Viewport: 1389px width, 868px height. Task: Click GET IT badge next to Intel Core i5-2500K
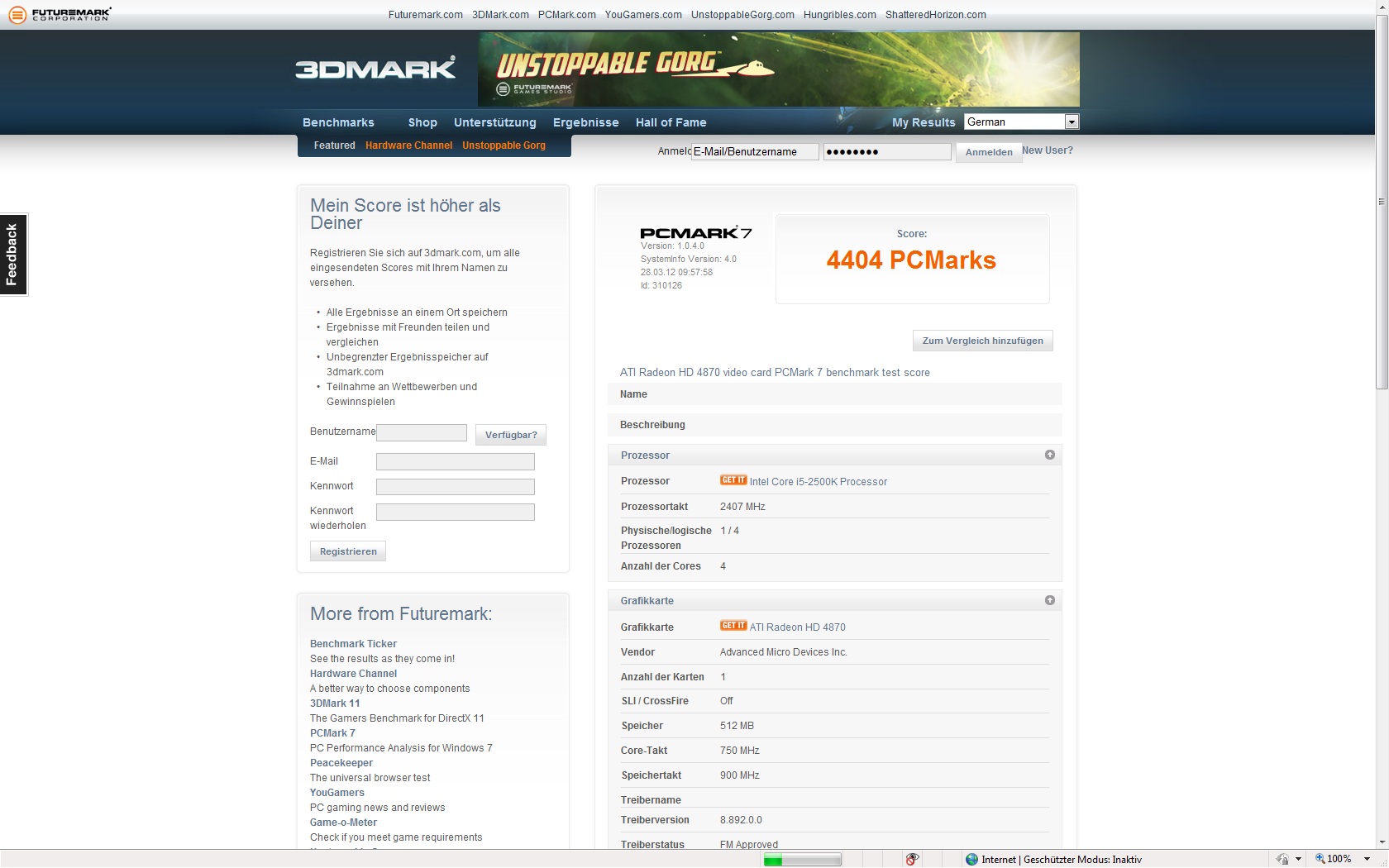tap(733, 480)
